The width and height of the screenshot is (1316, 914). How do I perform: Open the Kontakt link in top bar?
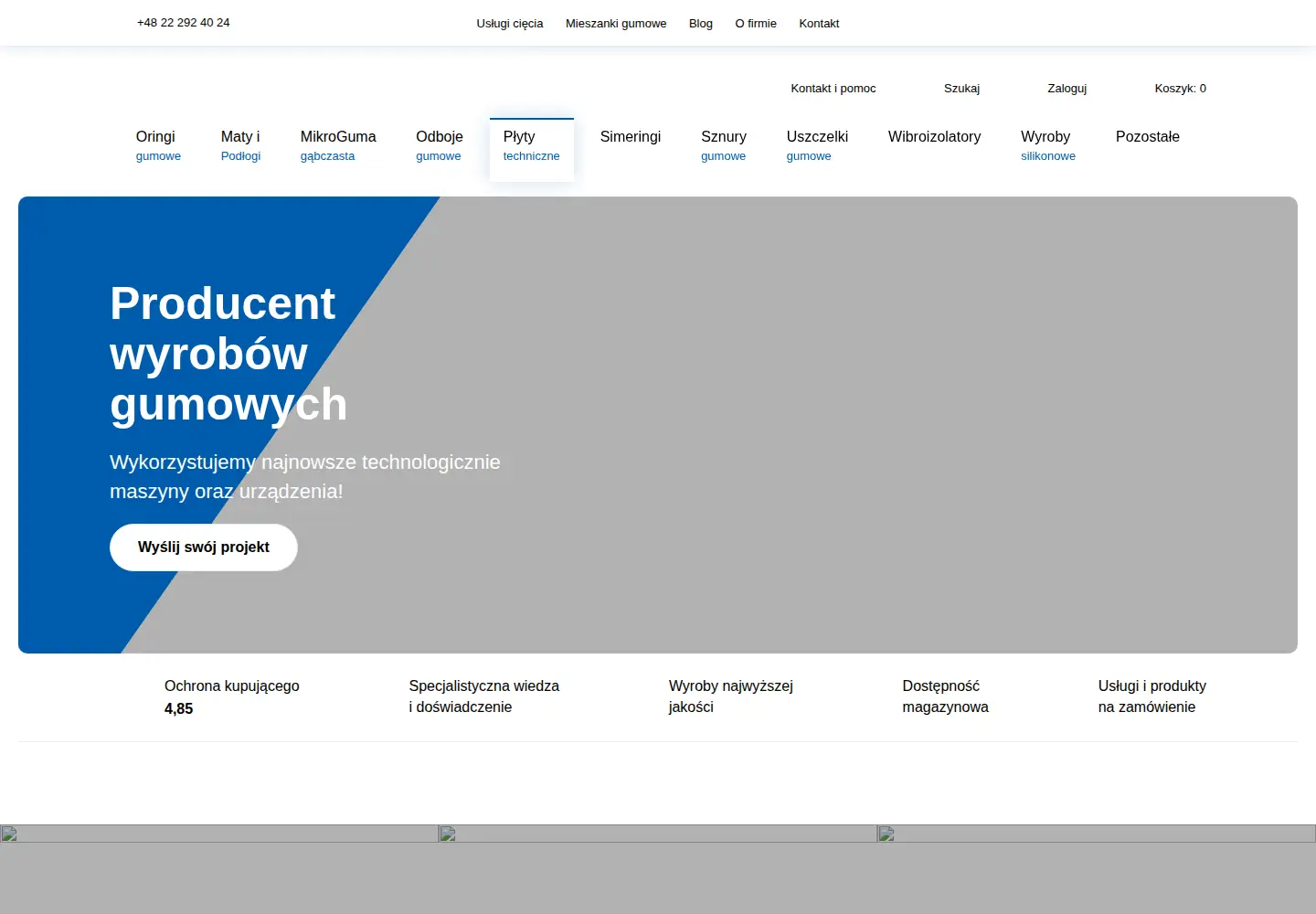tap(819, 24)
